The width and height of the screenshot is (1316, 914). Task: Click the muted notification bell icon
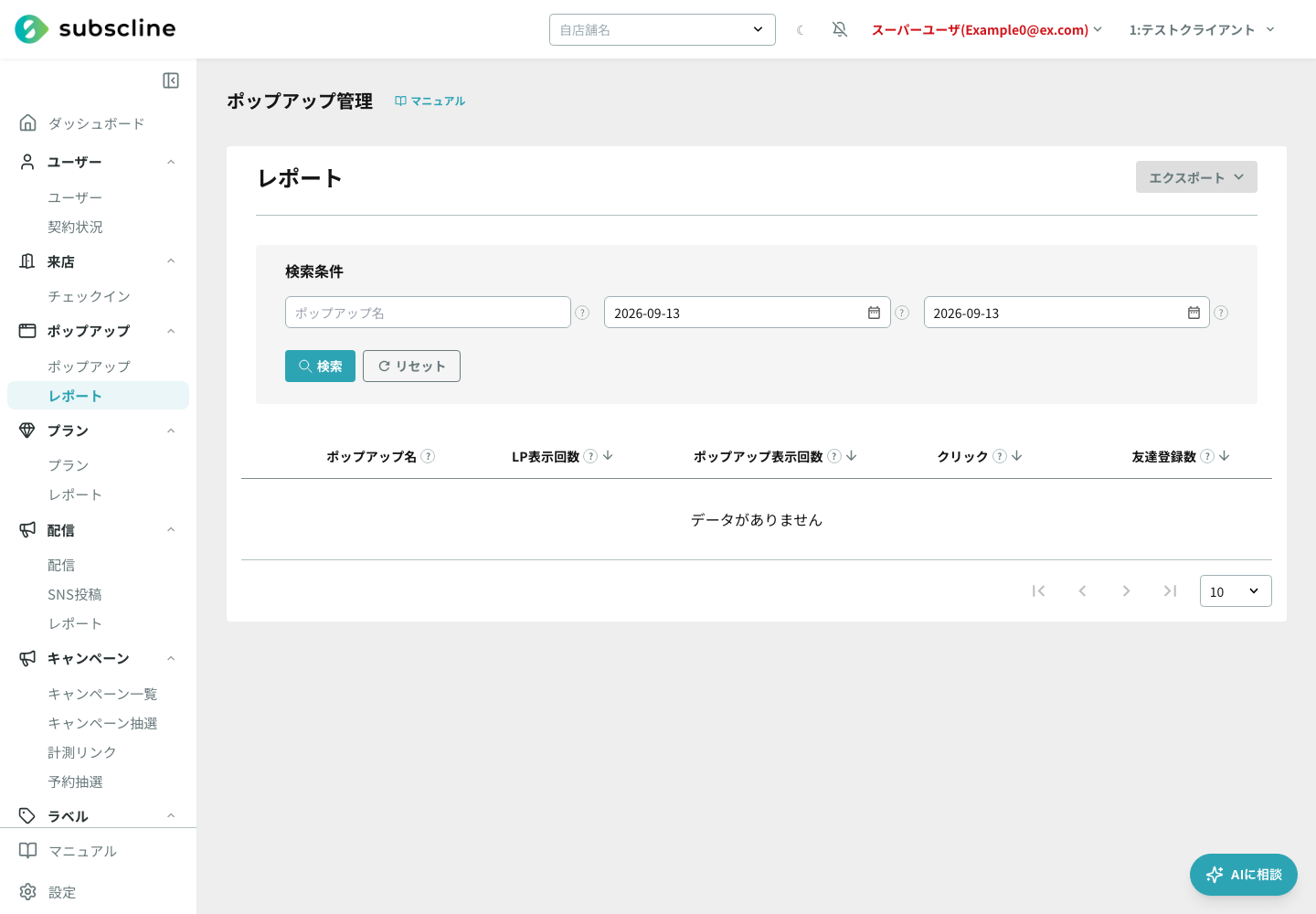(x=840, y=30)
